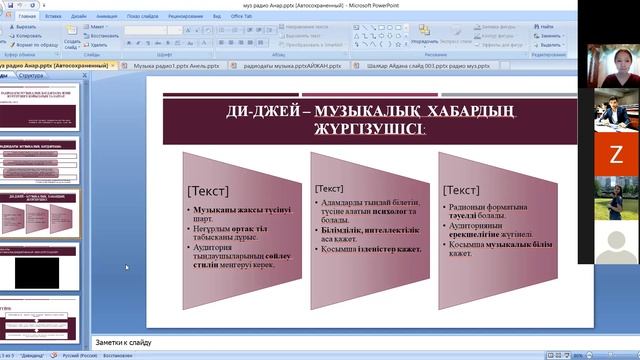Image resolution: width=640 pixels, height=360 pixels.
Task: Click Вырезать (Cut) in clipboard group
Action: (23, 27)
